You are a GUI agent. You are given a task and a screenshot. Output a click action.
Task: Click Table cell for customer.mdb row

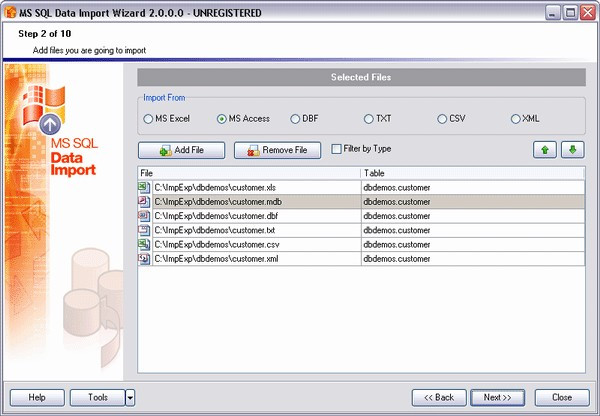(473, 202)
